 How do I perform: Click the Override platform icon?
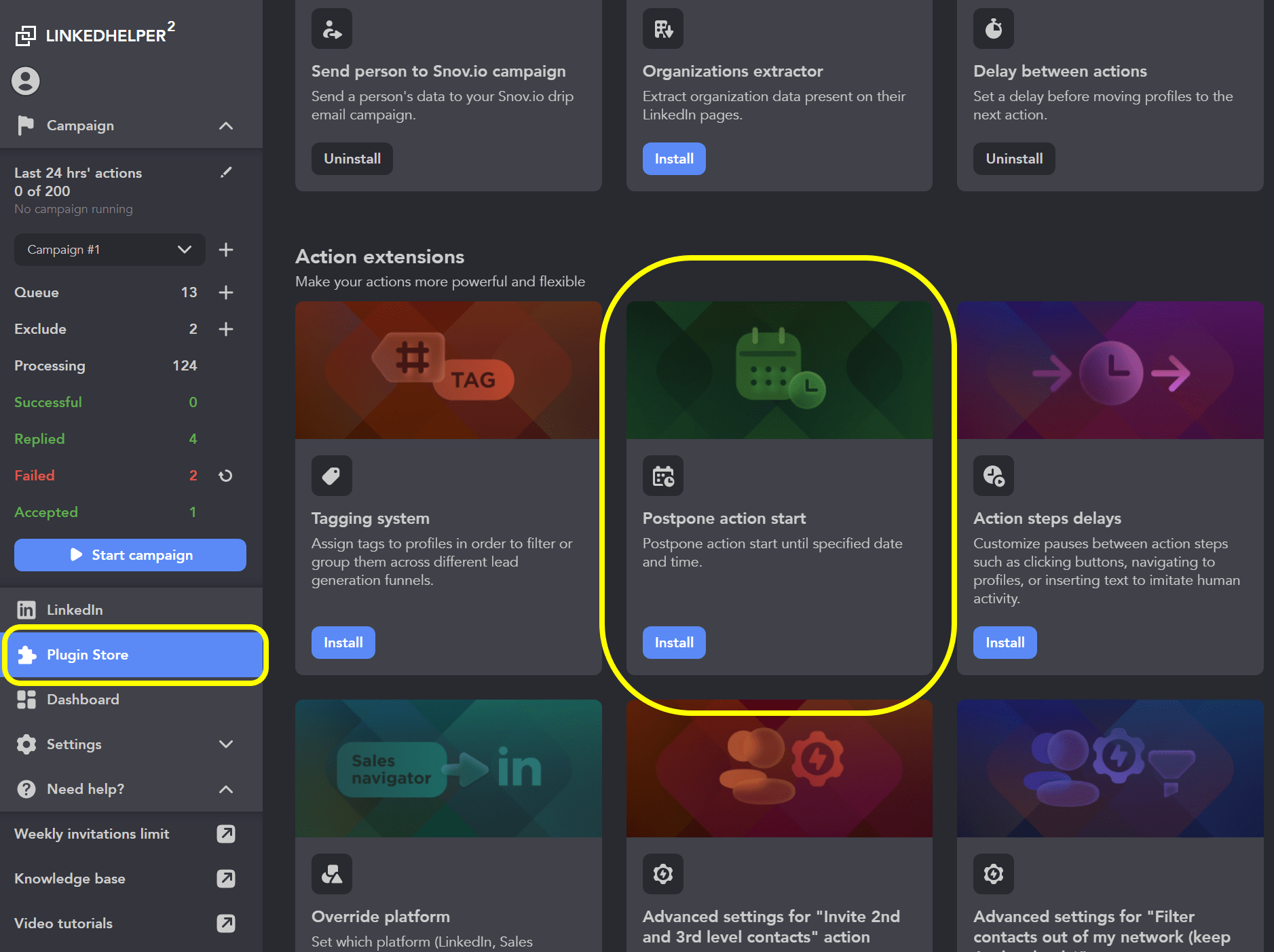tap(331, 874)
